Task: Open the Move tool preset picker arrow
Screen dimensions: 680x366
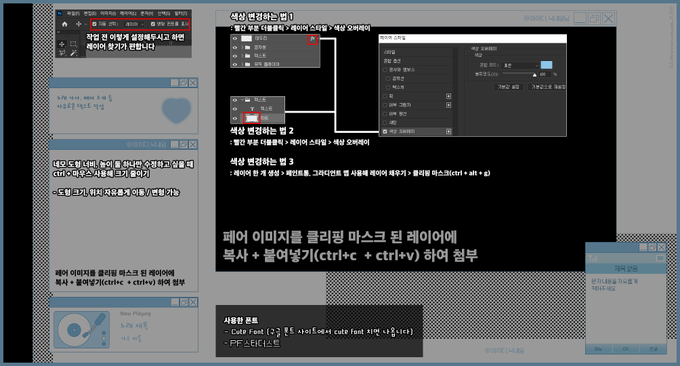Action: point(85,25)
